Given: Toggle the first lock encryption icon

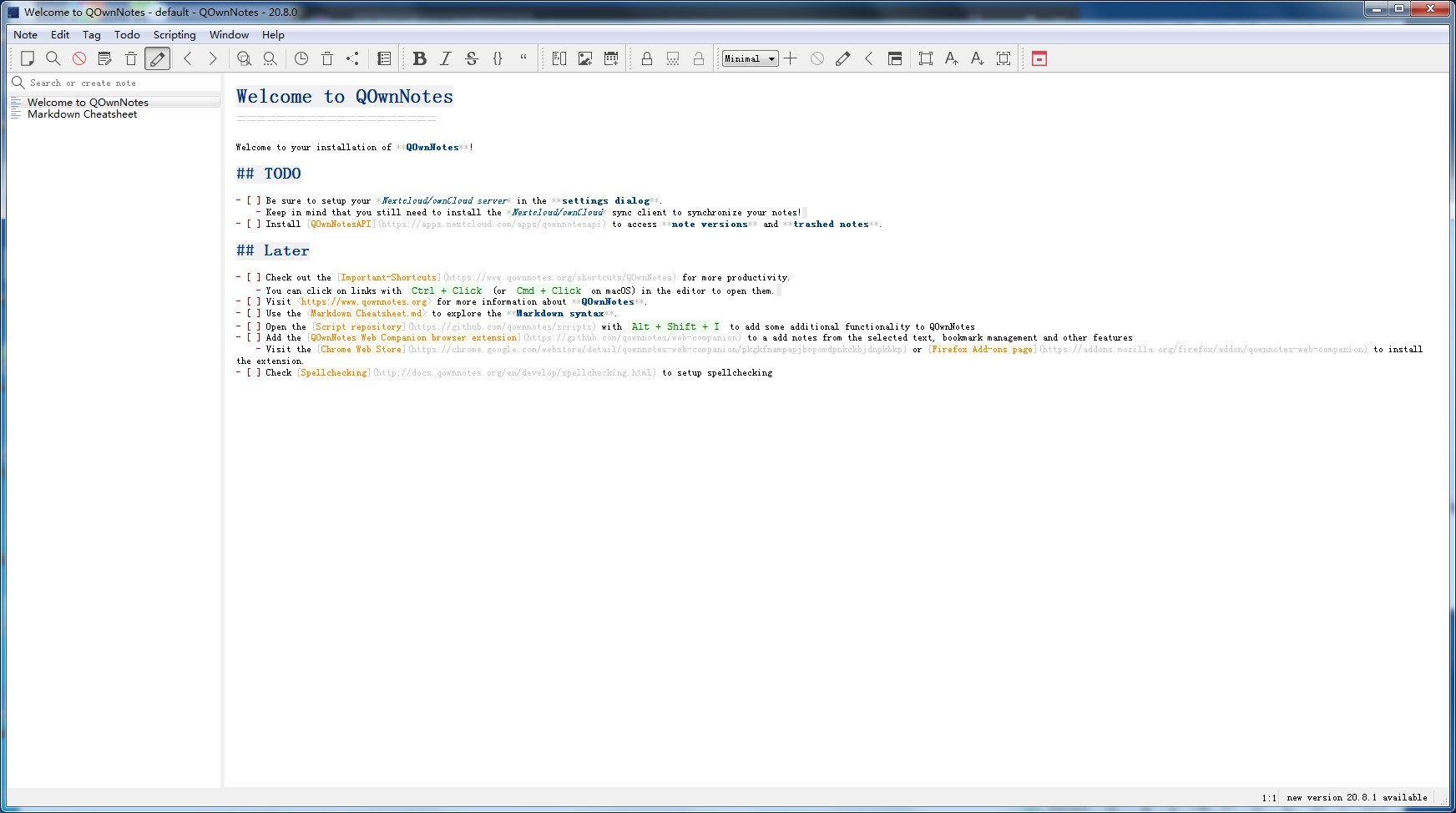Looking at the screenshot, I should (646, 58).
